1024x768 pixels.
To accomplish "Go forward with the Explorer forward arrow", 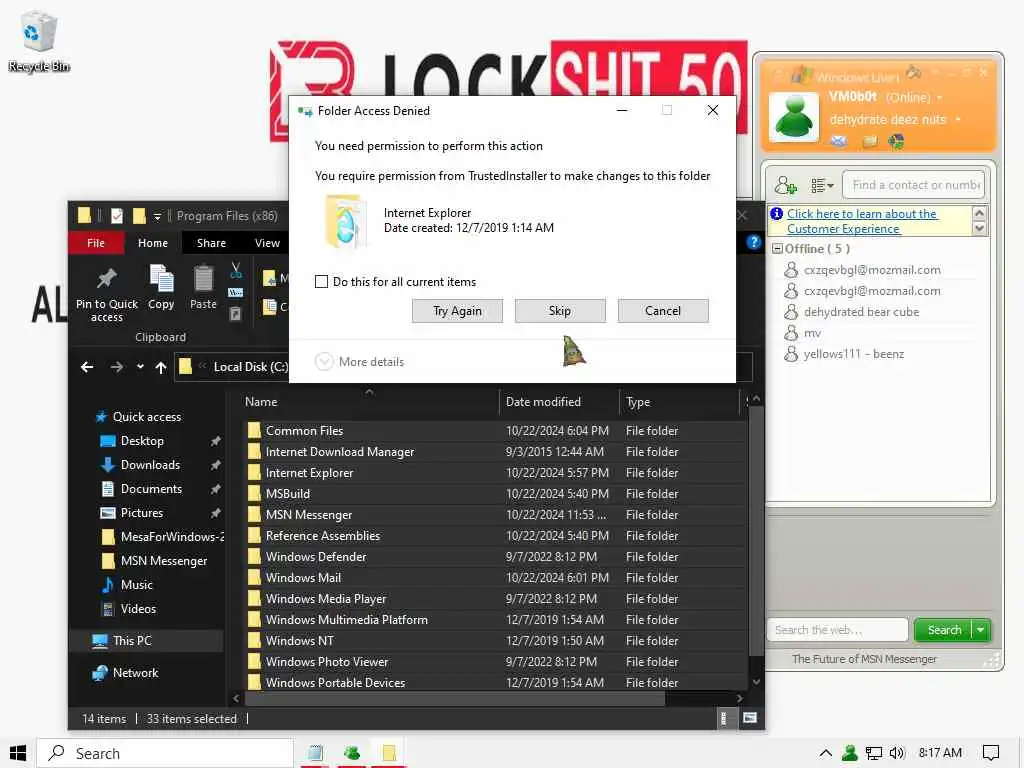I will (116, 367).
